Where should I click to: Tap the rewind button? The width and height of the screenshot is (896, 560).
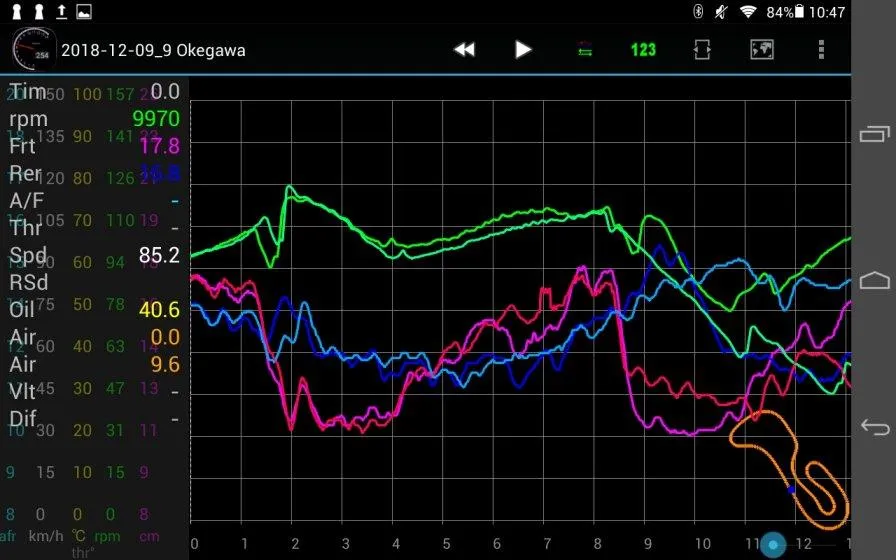click(x=464, y=49)
